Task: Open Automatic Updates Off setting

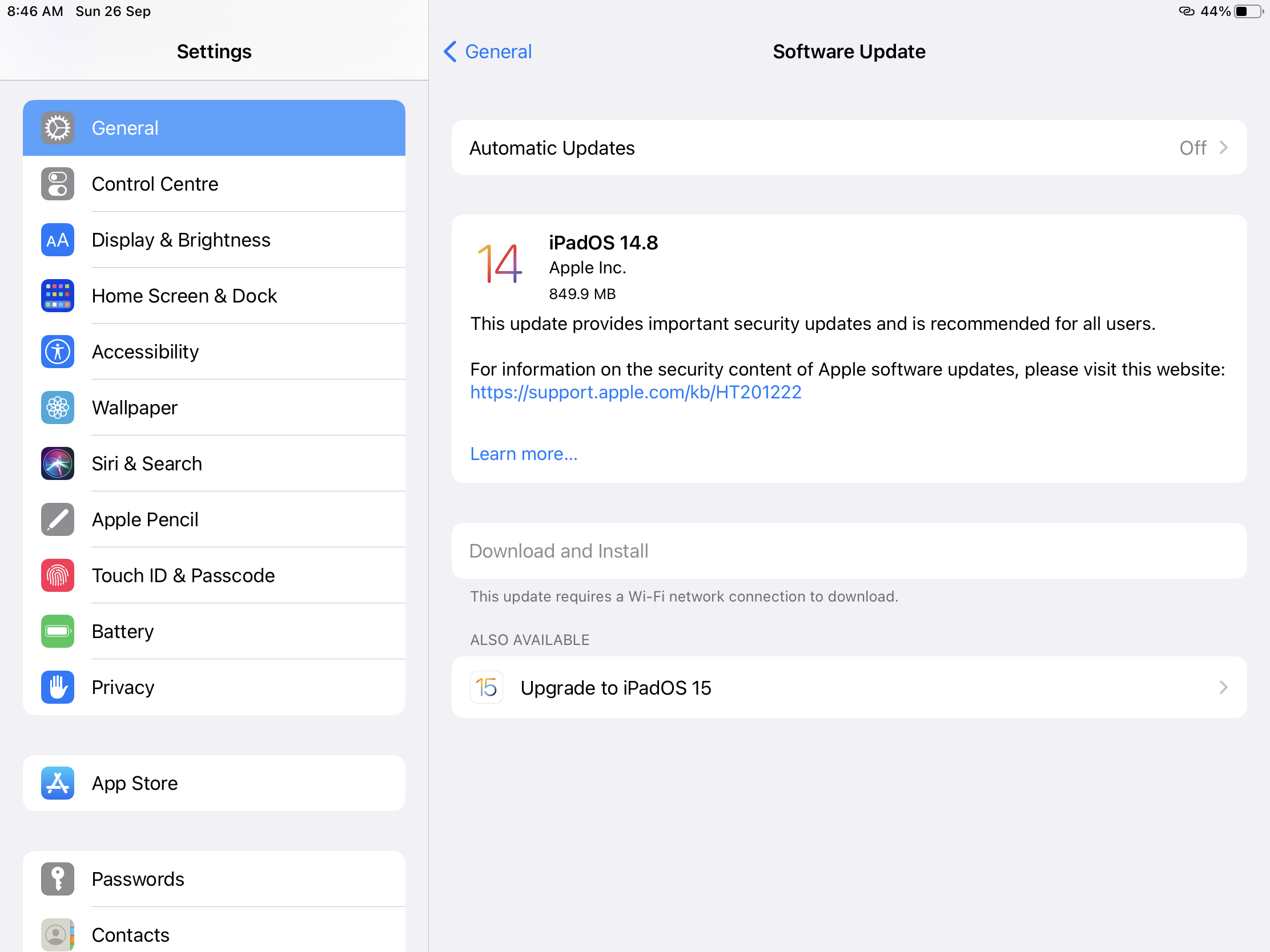Action: (x=1192, y=148)
